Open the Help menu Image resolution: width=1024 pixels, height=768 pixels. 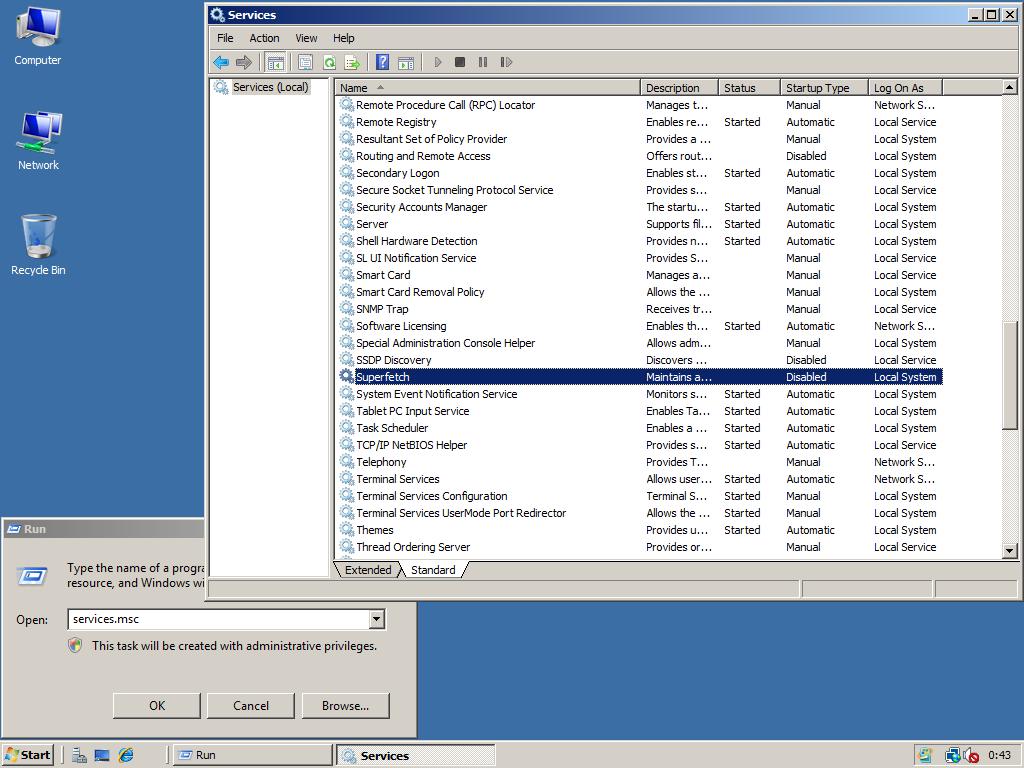click(x=344, y=38)
